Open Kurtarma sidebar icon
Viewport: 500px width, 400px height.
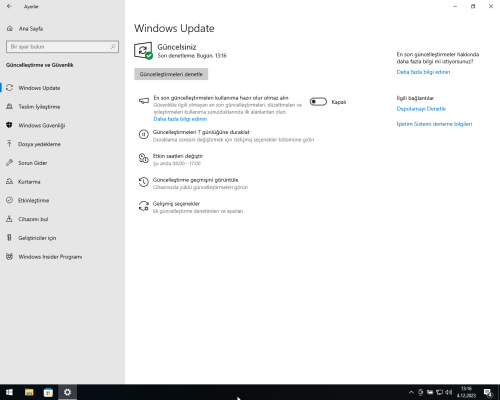click(x=9, y=181)
